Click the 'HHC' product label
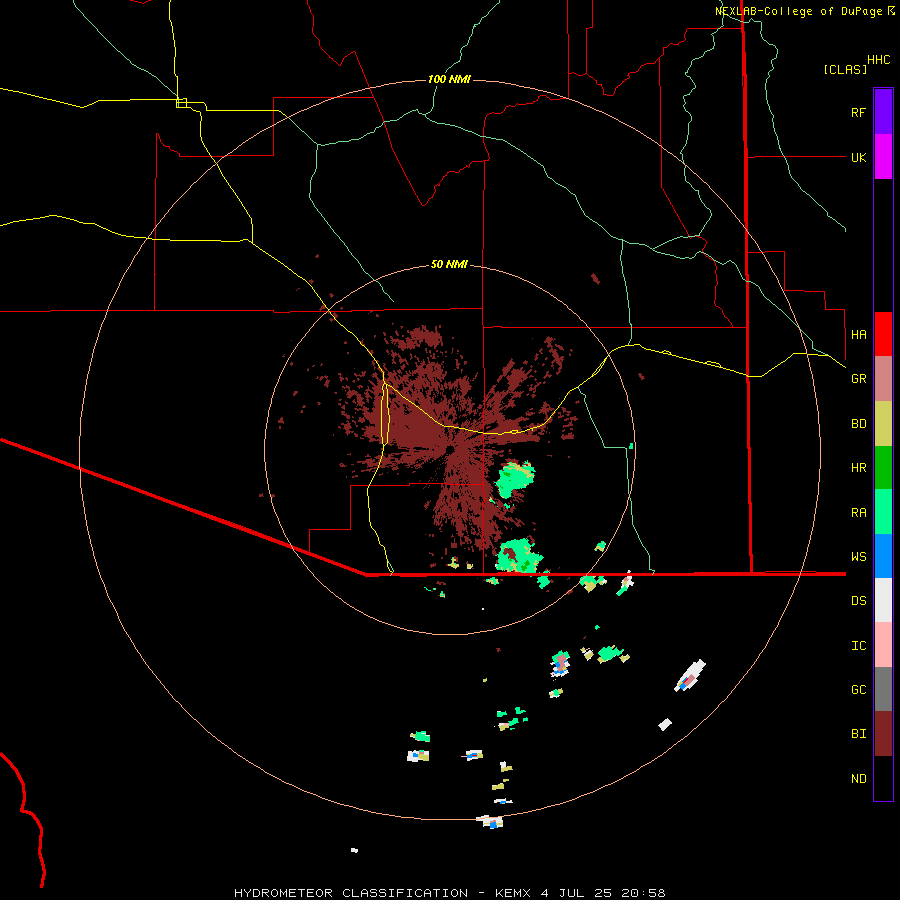This screenshot has width=900, height=900. pyautogui.click(x=879, y=60)
